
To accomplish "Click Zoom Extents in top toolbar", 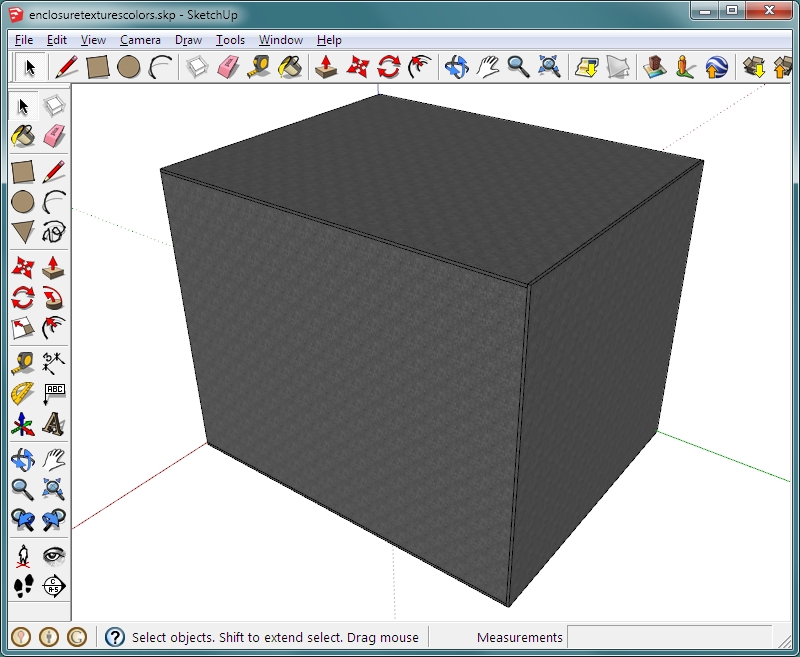I will (549, 67).
